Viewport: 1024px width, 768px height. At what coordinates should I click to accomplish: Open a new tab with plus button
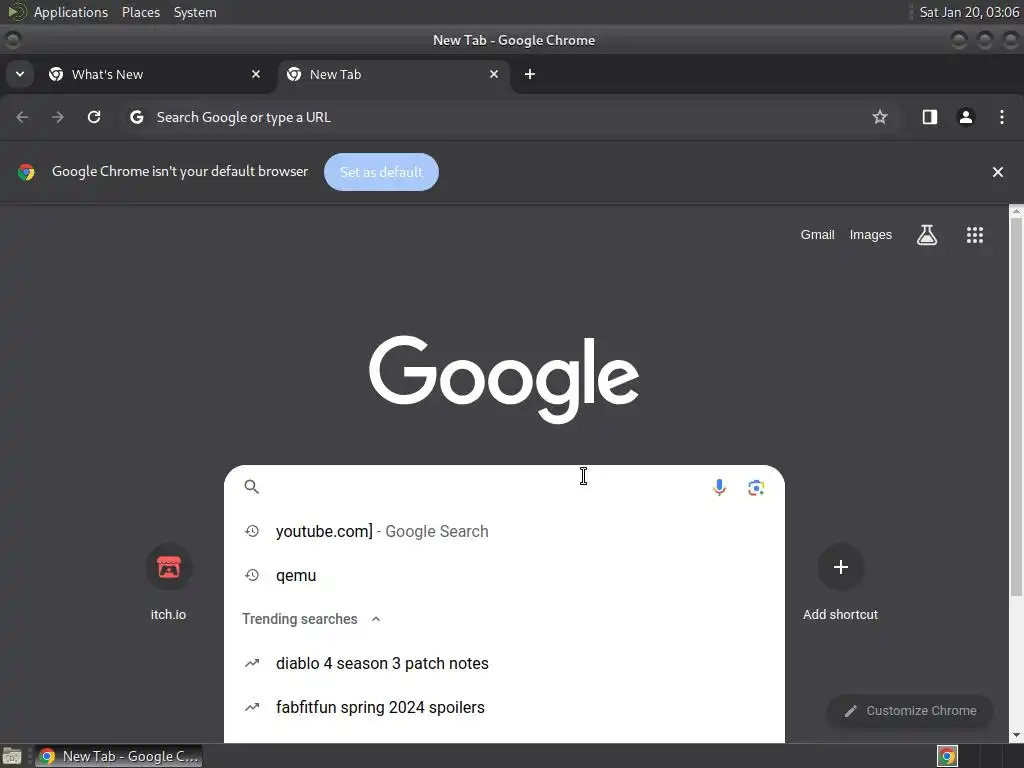(530, 74)
